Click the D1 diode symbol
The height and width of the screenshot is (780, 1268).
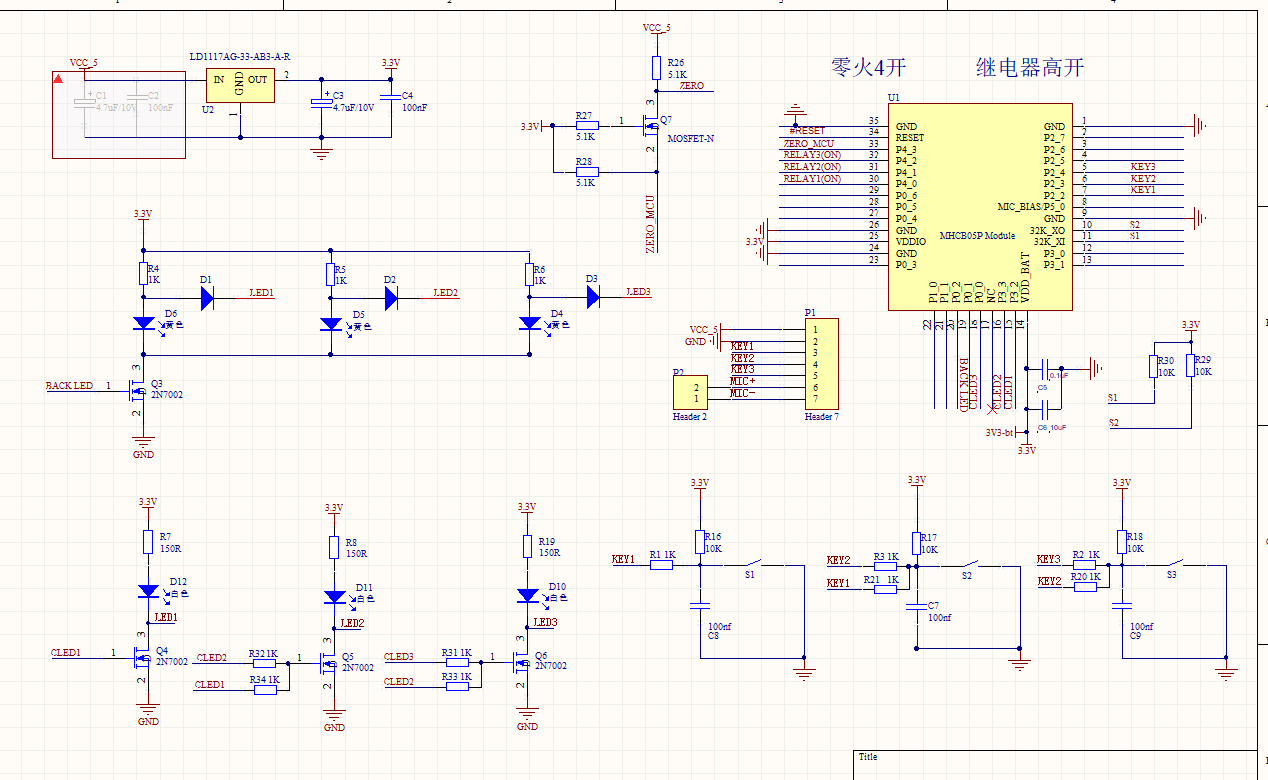206,297
